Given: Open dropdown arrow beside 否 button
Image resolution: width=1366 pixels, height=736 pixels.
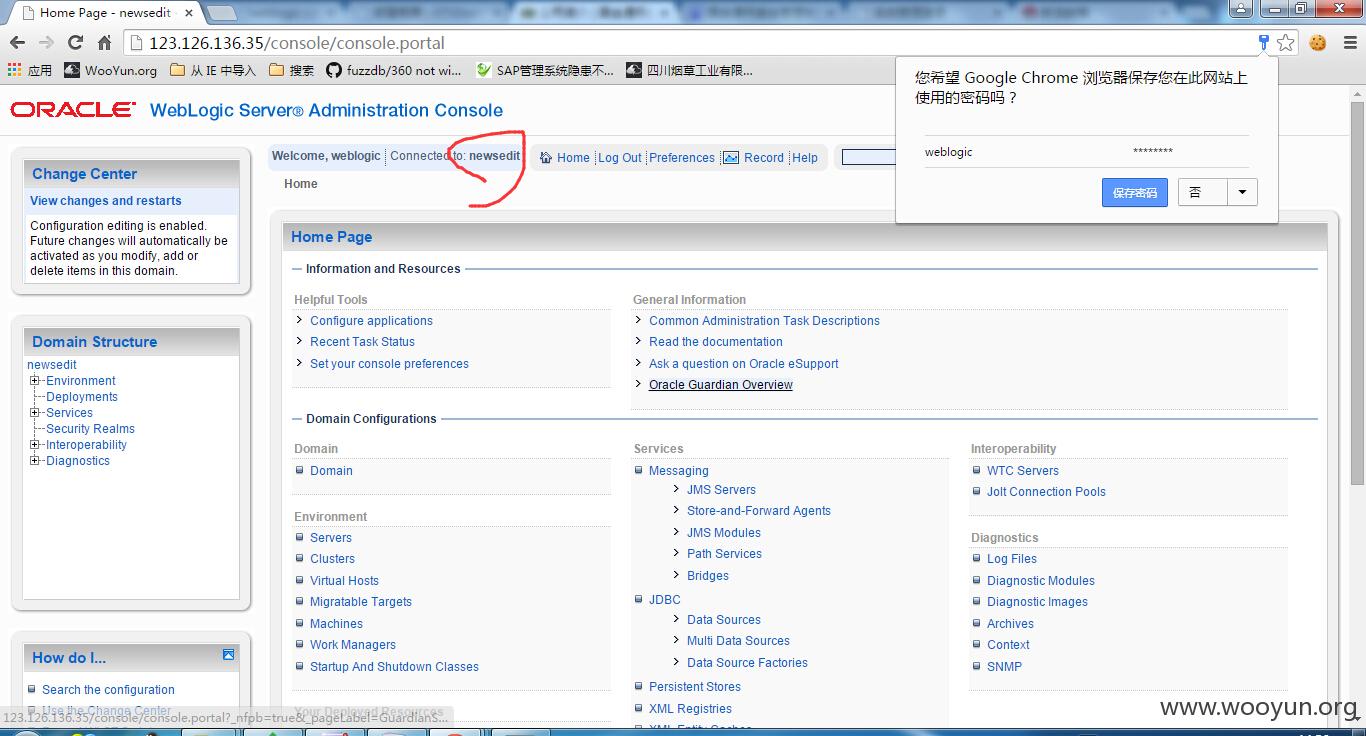Looking at the screenshot, I should tap(1242, 192).
